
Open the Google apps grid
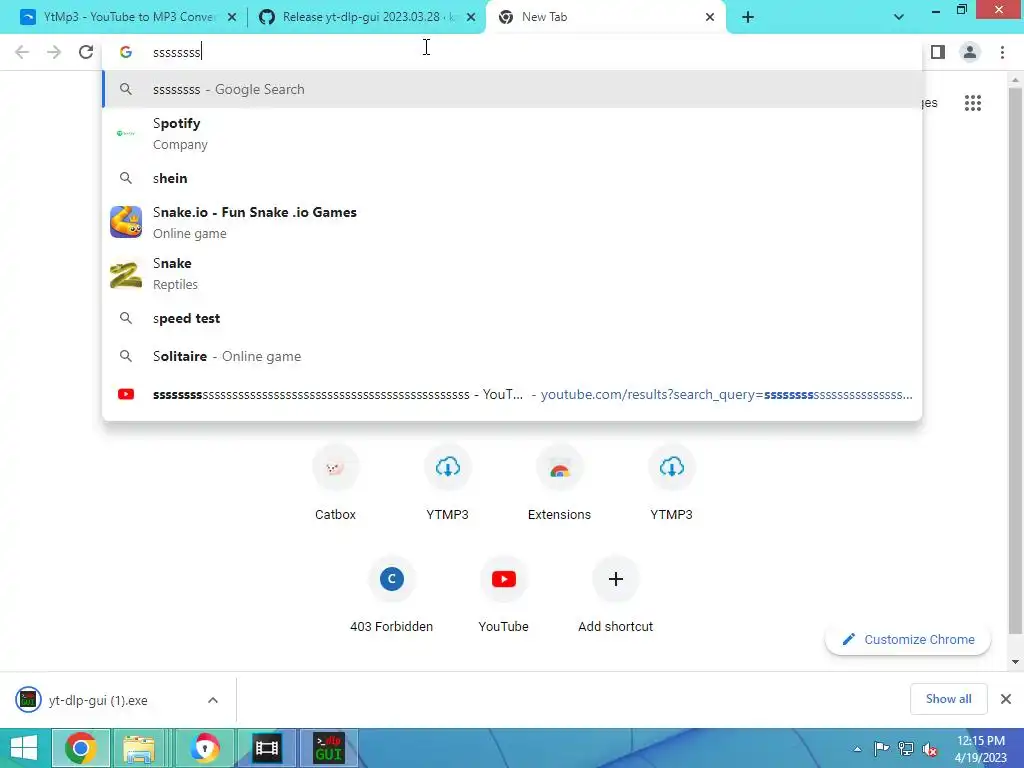972,103
